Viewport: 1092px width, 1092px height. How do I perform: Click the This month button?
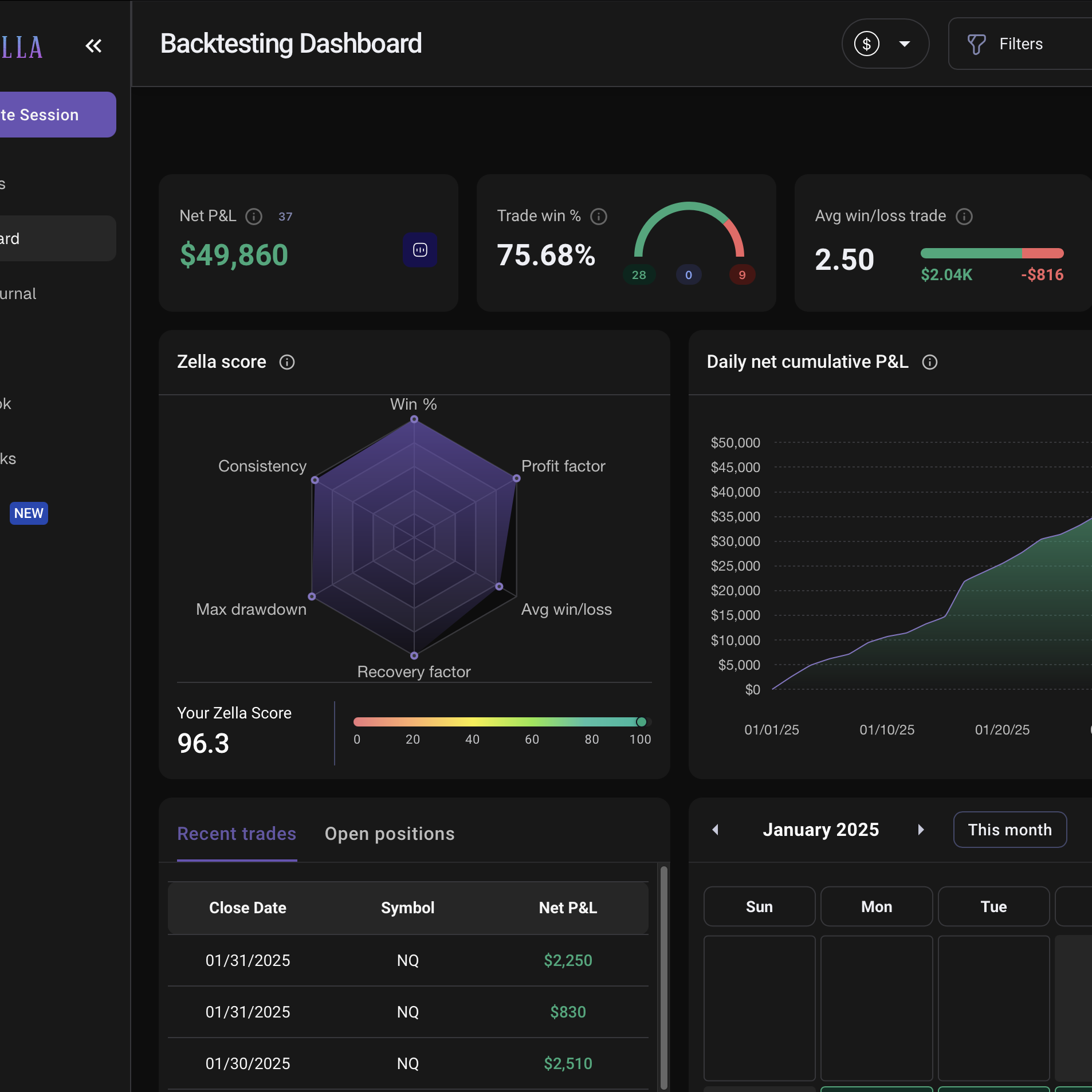pos(1009,830)
